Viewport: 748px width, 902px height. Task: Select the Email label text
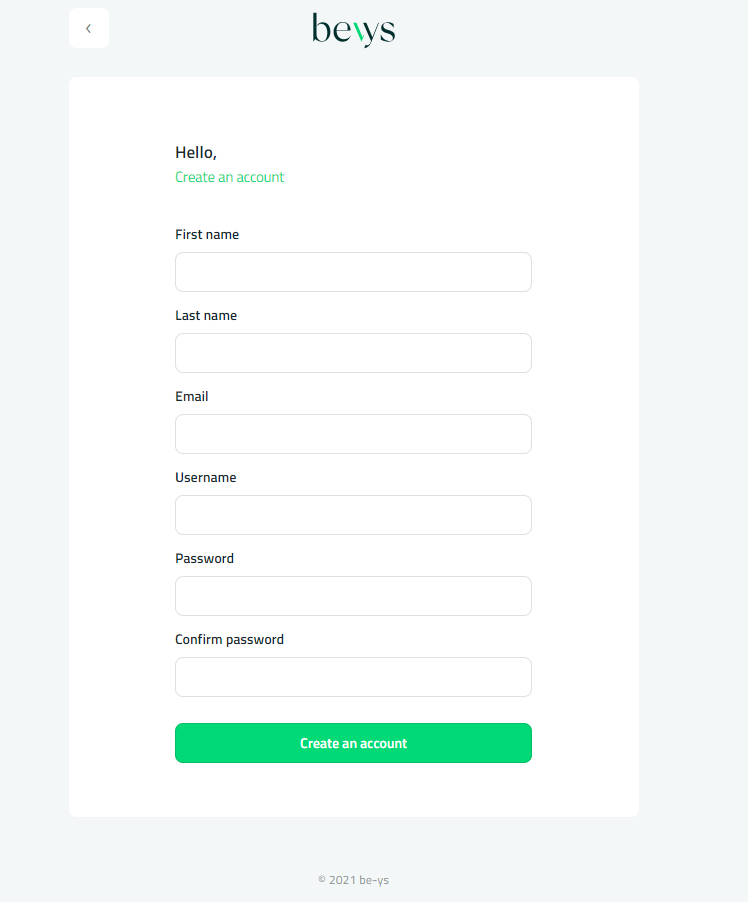tap(191, 396)
